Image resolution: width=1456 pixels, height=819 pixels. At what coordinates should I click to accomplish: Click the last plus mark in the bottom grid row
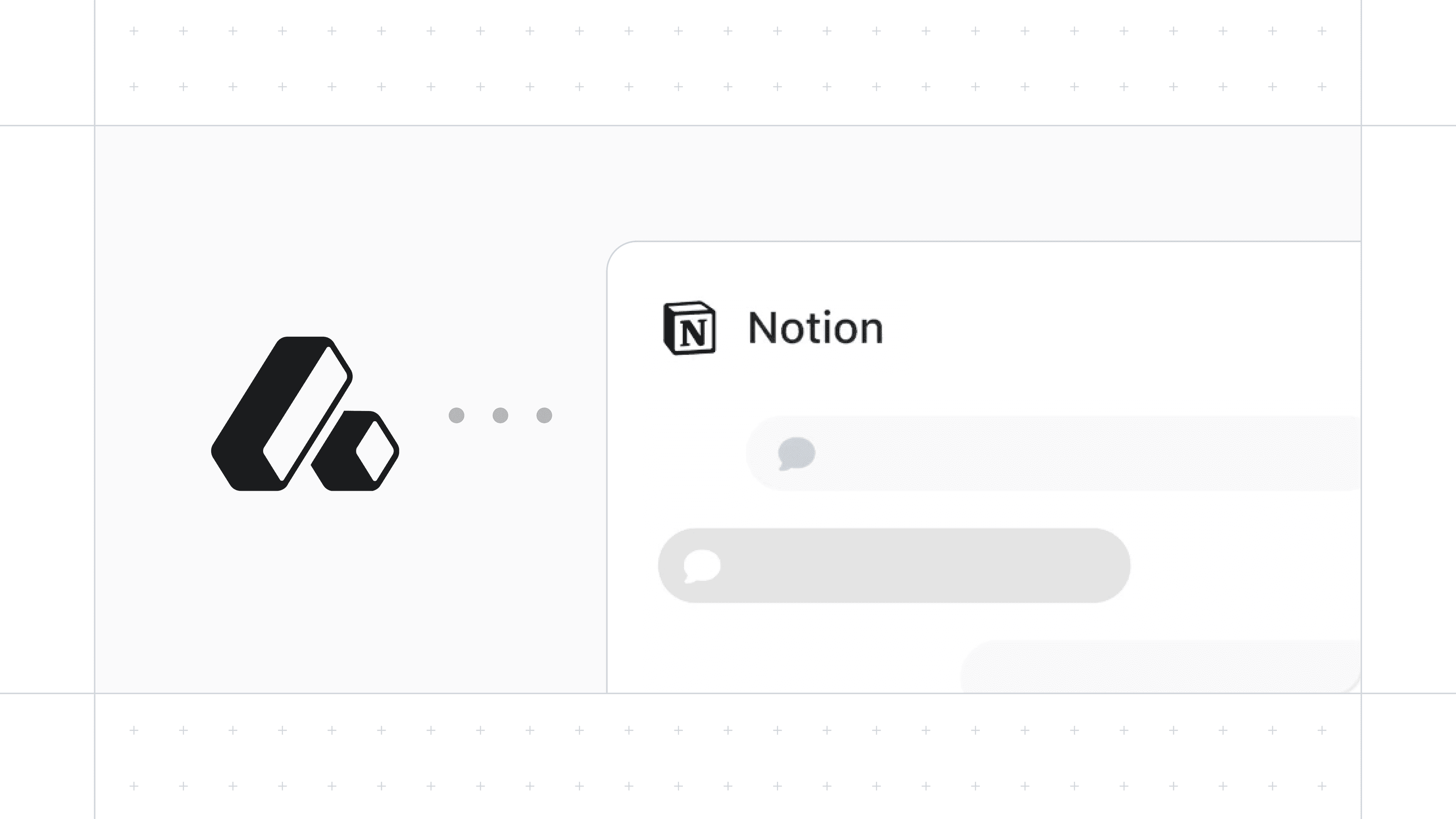[x=1322, y=786]
